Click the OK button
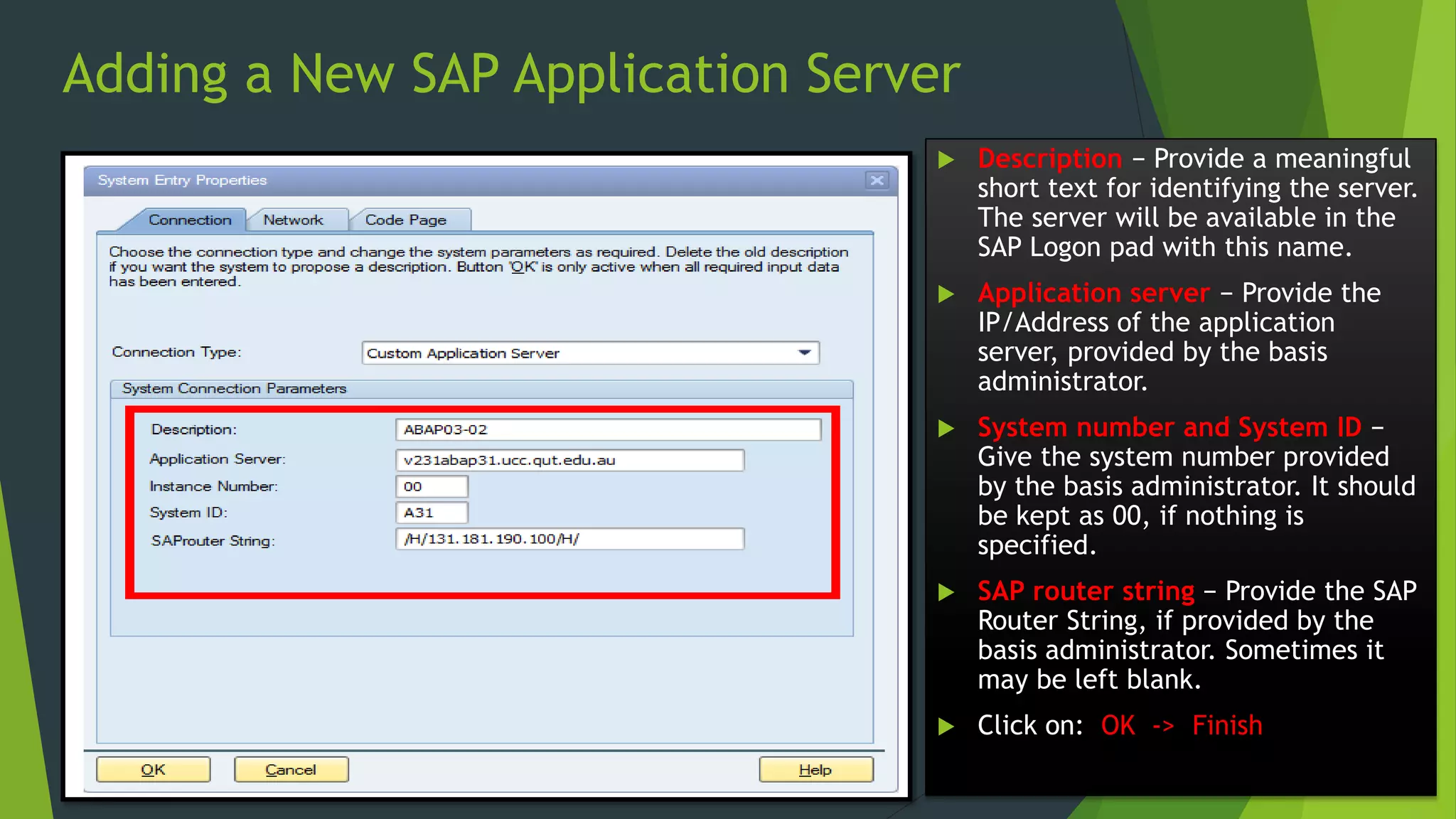 coord(153,769)
